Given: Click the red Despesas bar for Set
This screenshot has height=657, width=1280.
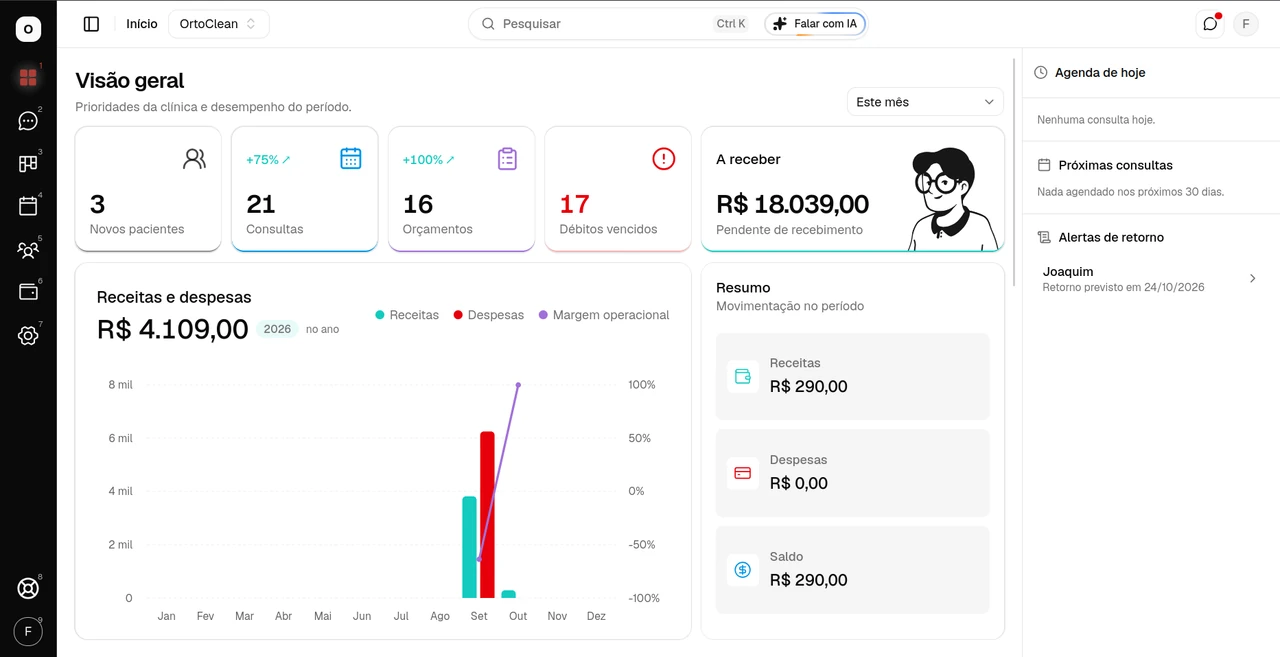Looking at the screenshot, I should [488, 515].
